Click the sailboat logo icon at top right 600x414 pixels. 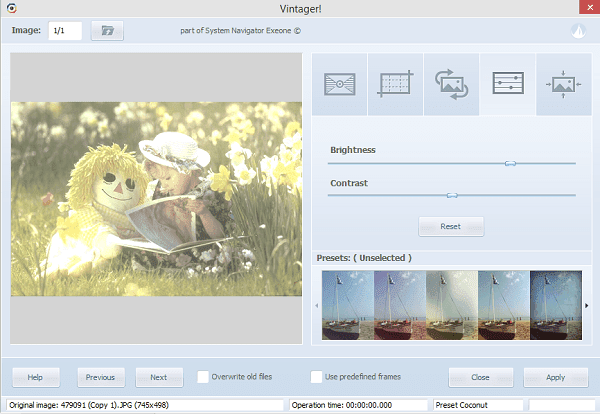579,31
